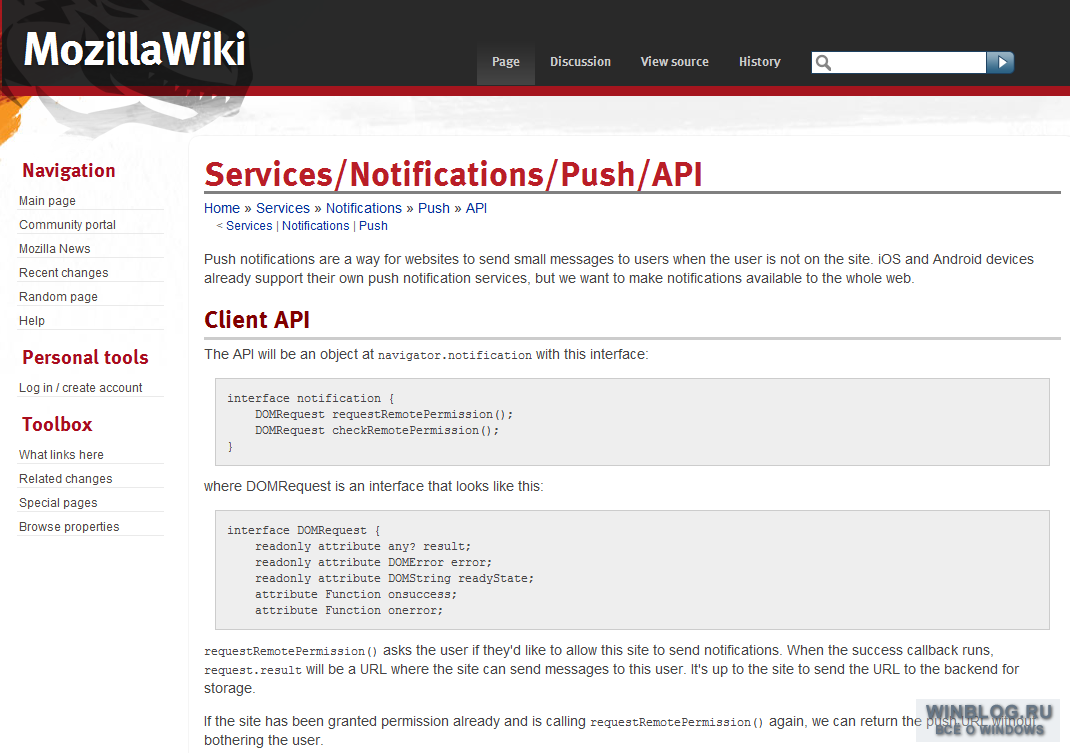This screenshot has width=1070, height=753.
Task: Click 'readonly attribute any? result;' code line
Action: click(x=363, y=546)
